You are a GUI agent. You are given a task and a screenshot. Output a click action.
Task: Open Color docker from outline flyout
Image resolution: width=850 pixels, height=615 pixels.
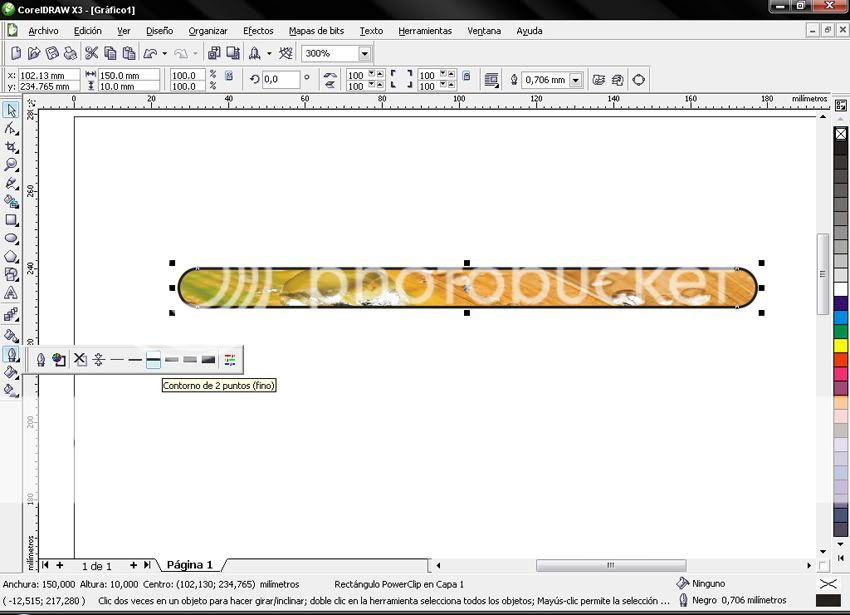point(230,360)
